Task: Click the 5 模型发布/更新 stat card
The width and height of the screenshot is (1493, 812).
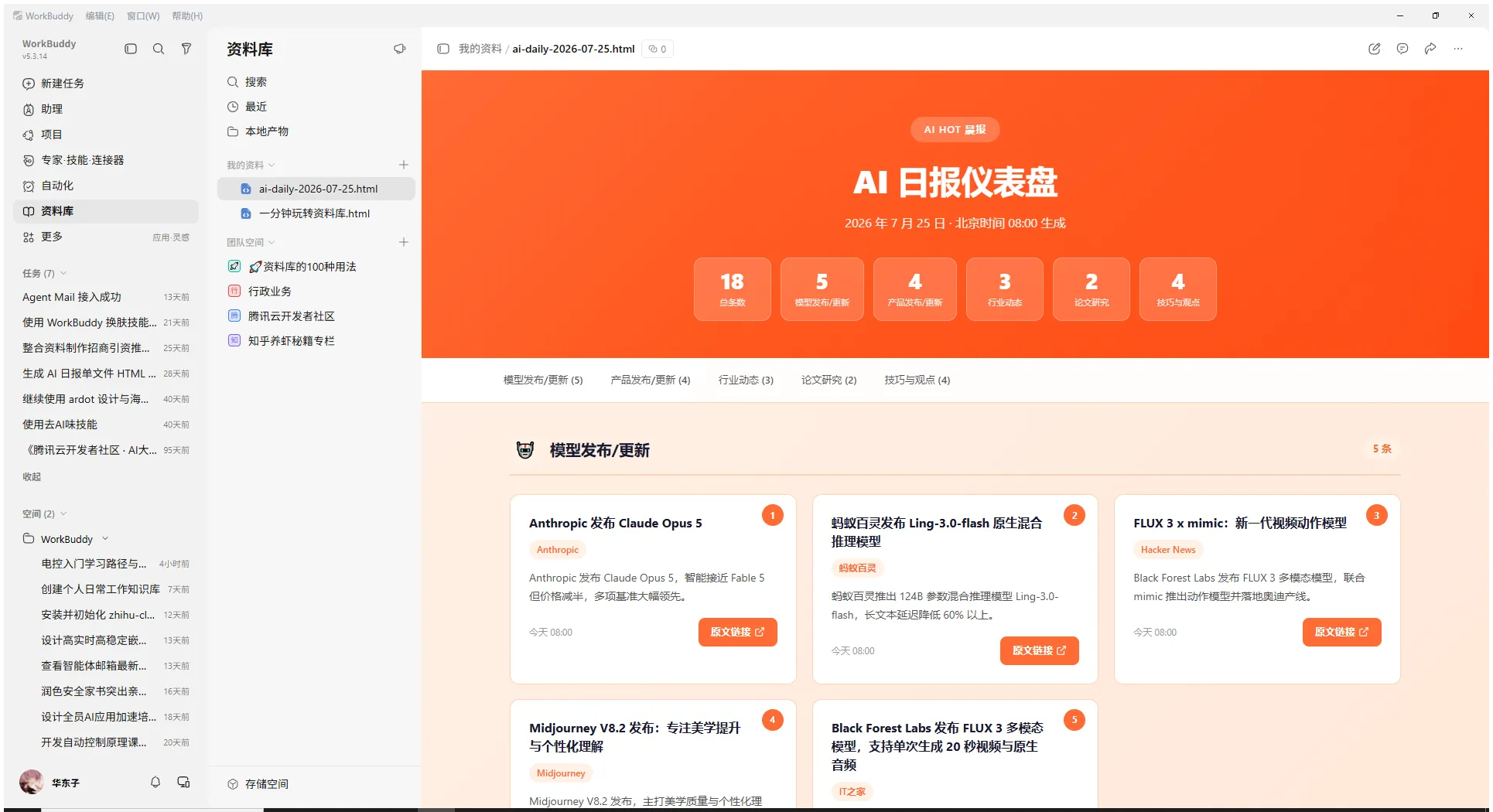Action: 822,289
